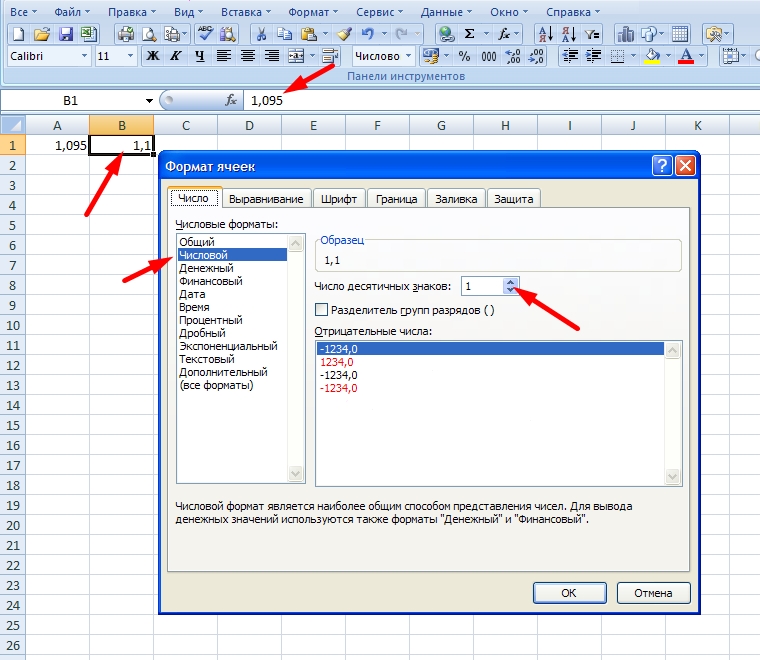Open the font size 11 dropdown
The height and width of the screenshot is (660, 760).
click(x=130, y=56)
